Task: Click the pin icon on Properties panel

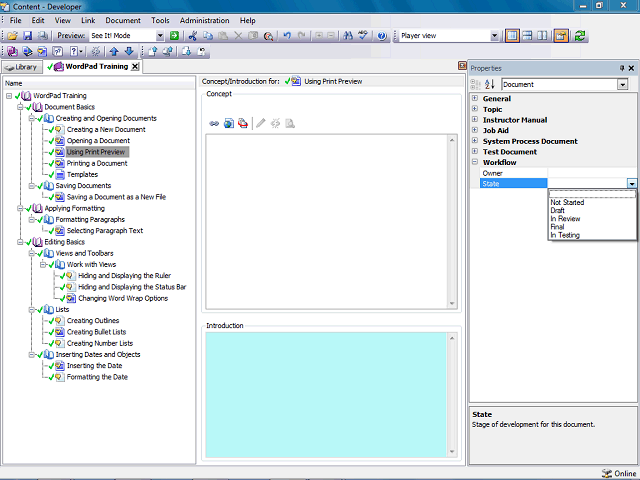Action: [x=622, y=68]
